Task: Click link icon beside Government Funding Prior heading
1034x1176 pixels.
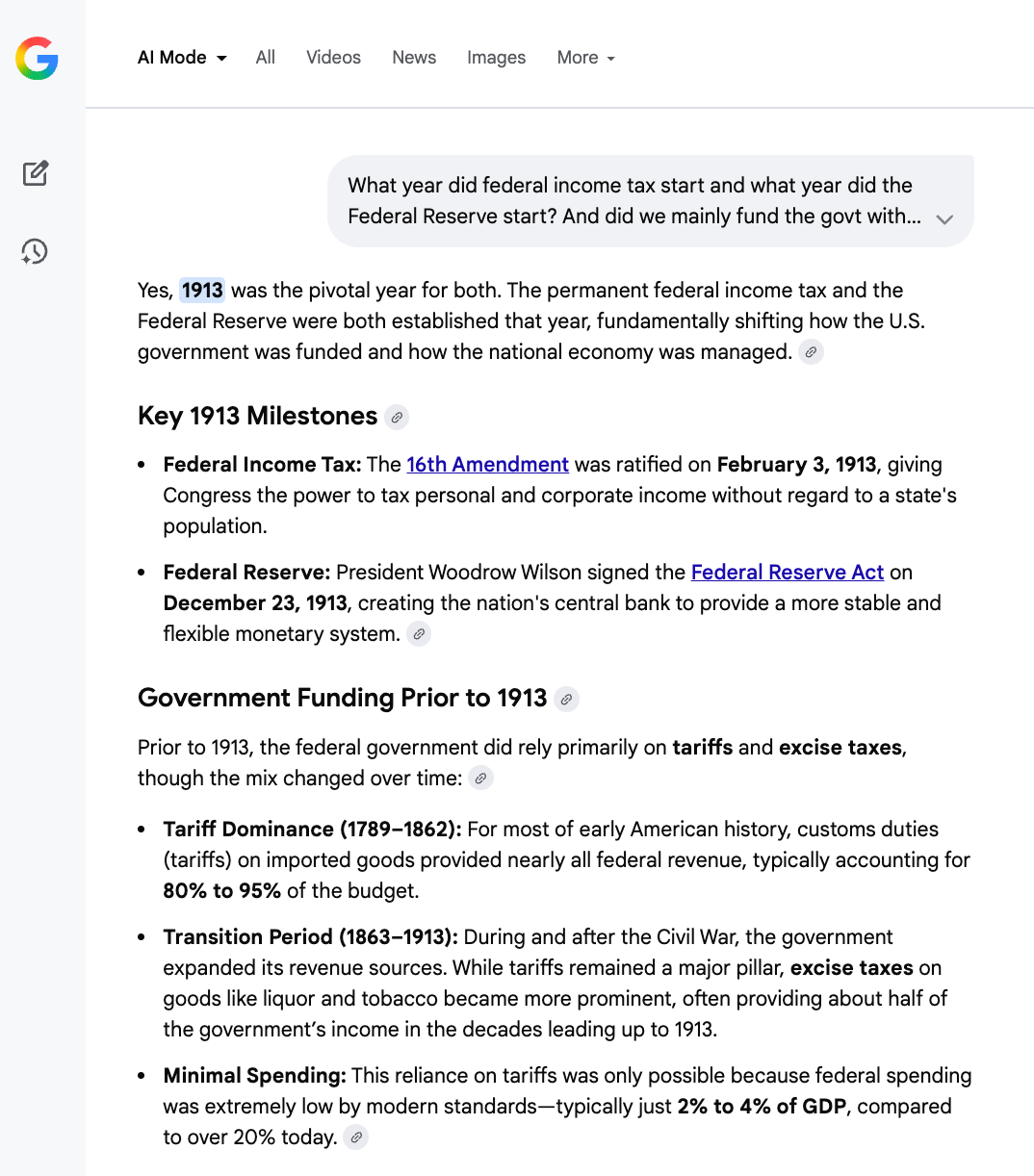Action: [567, 699]
